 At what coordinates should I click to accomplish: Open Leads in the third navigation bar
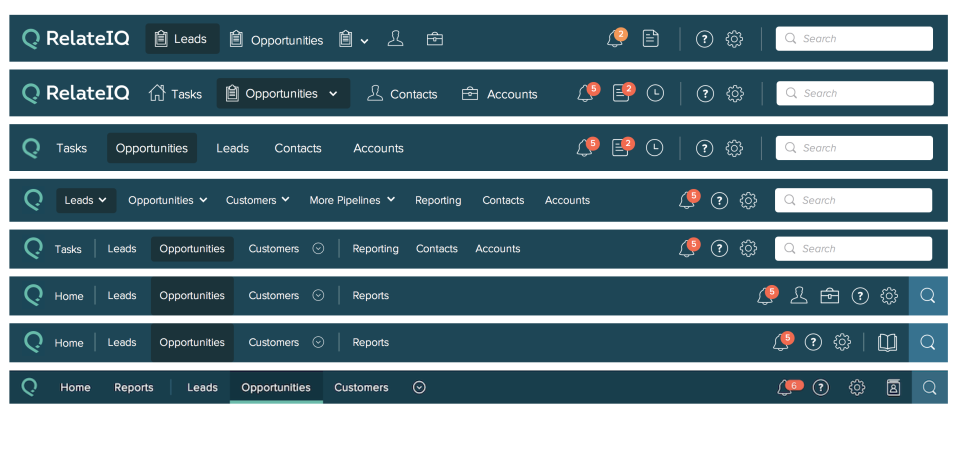tap(233, 148)
